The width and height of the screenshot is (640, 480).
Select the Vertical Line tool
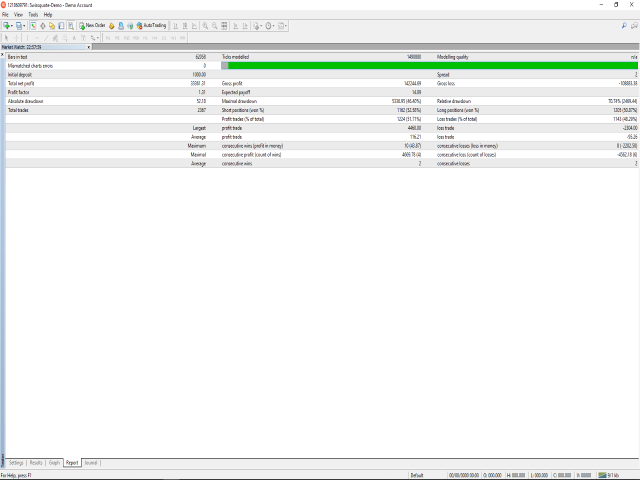pos(27,38)
